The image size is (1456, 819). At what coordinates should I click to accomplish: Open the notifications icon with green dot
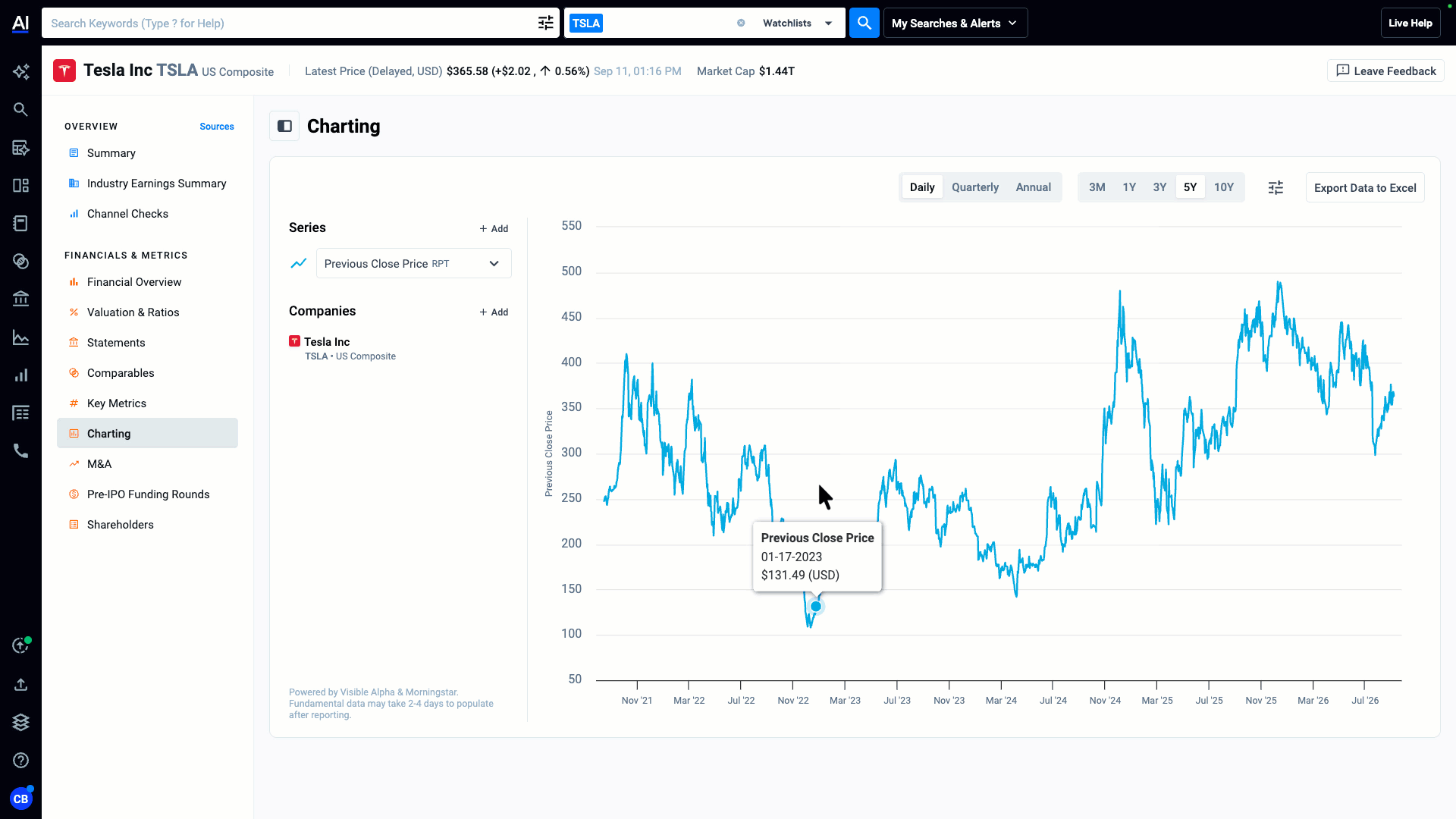(20, 645)
